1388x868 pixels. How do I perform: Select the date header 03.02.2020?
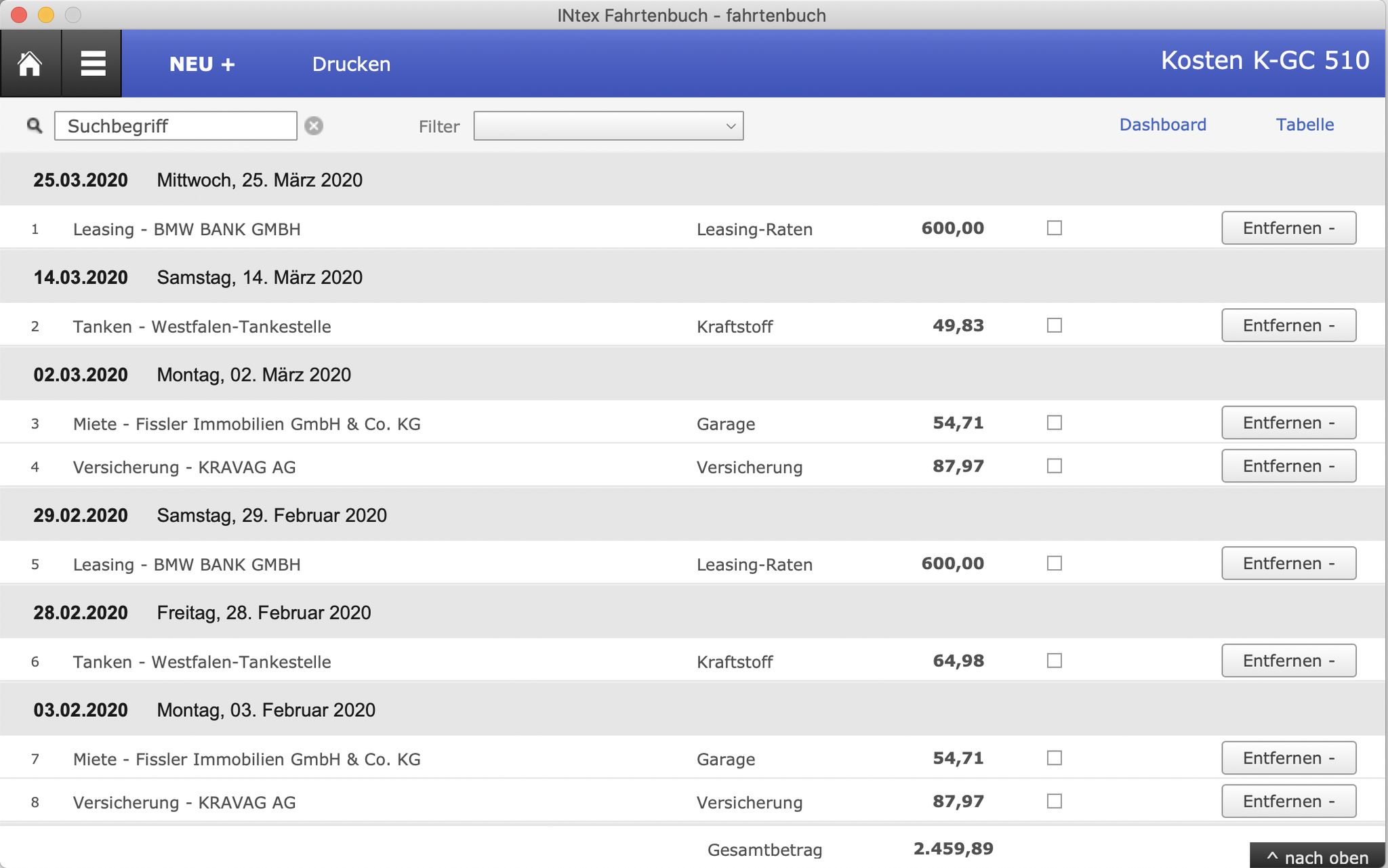pyautogui.click(x=81, y=710)
